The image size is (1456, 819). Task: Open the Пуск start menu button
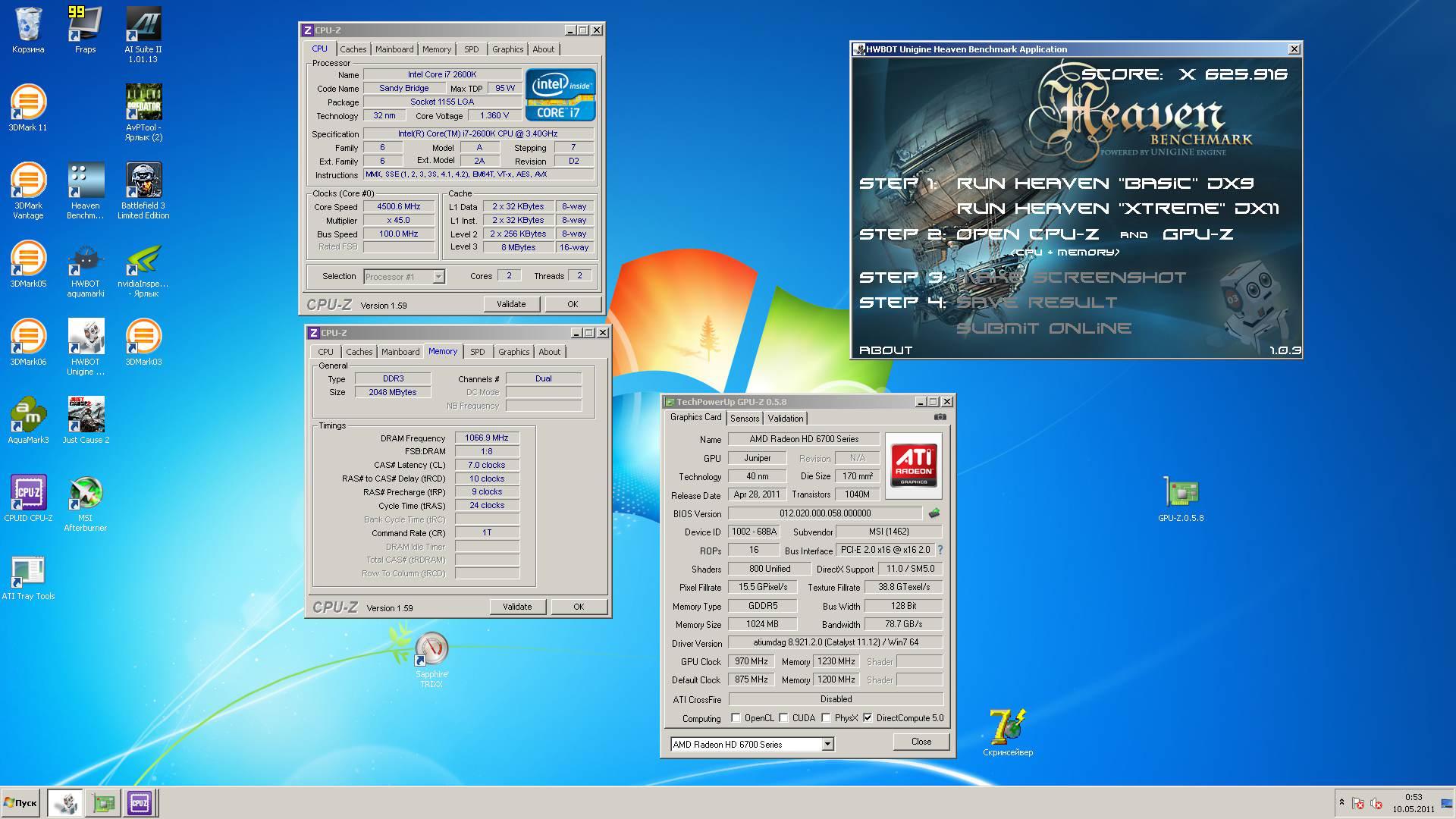click(x=20, y=802)
